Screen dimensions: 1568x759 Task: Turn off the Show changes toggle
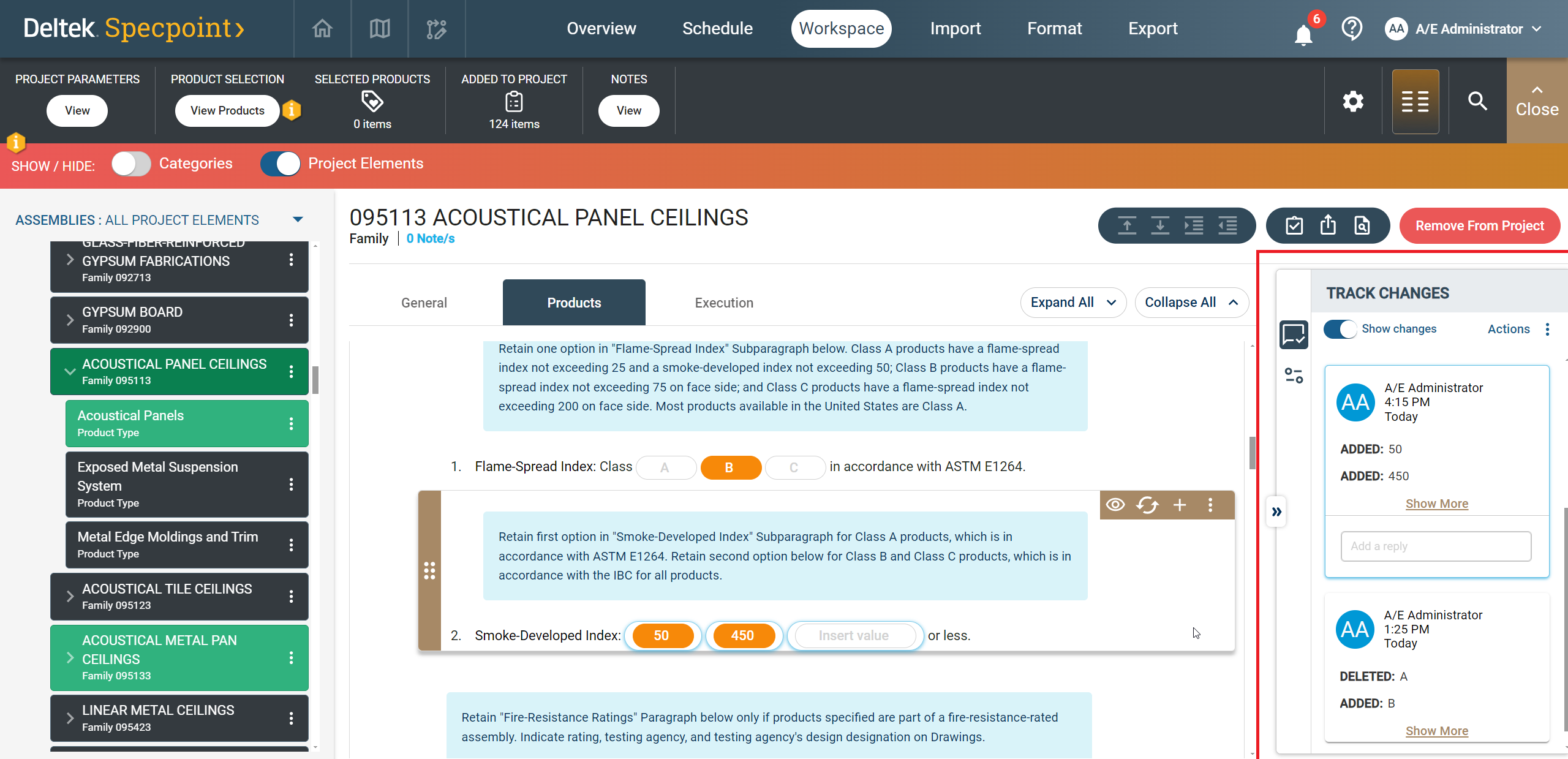1341,329
